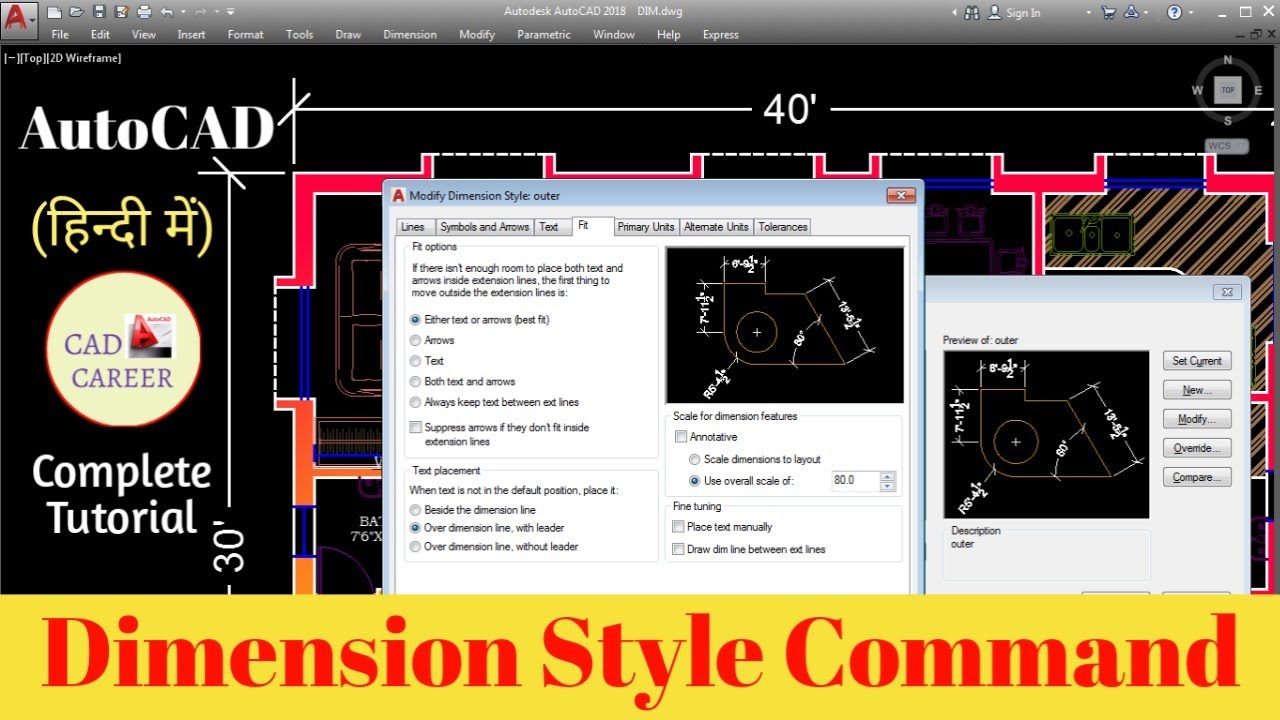This screenshot has width=1280, height=720.
Task: Expand the InfoCenter search arrow
Action: 953,12
